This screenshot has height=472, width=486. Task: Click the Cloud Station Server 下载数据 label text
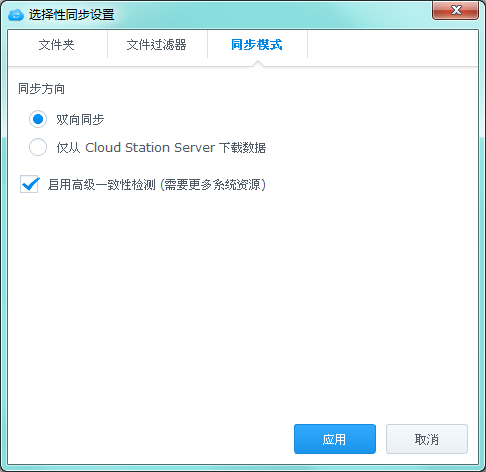pos(176,147)
